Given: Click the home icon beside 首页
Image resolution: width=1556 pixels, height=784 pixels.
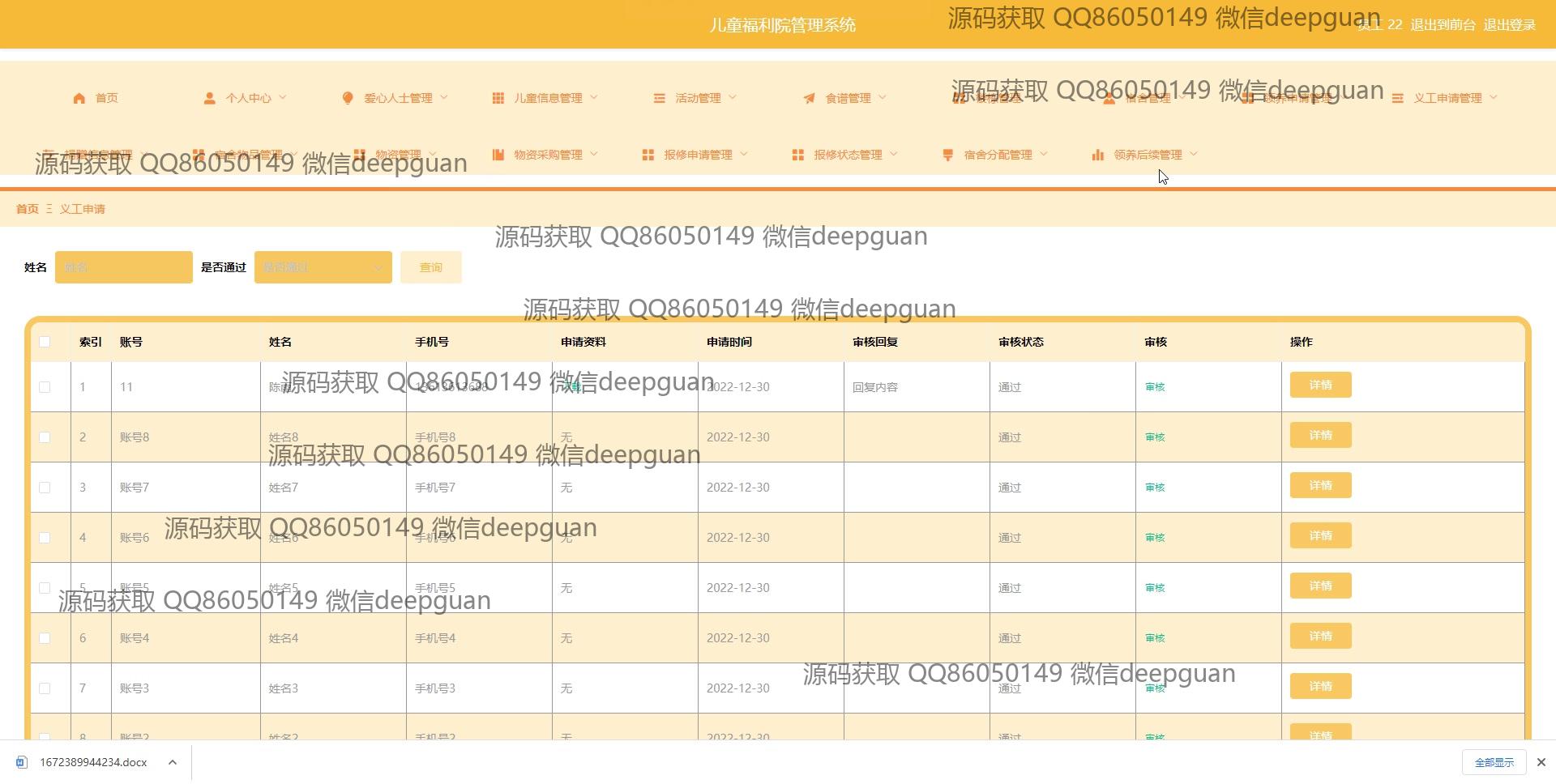Looking at the screenshot, I should click(x=79, y=98).
